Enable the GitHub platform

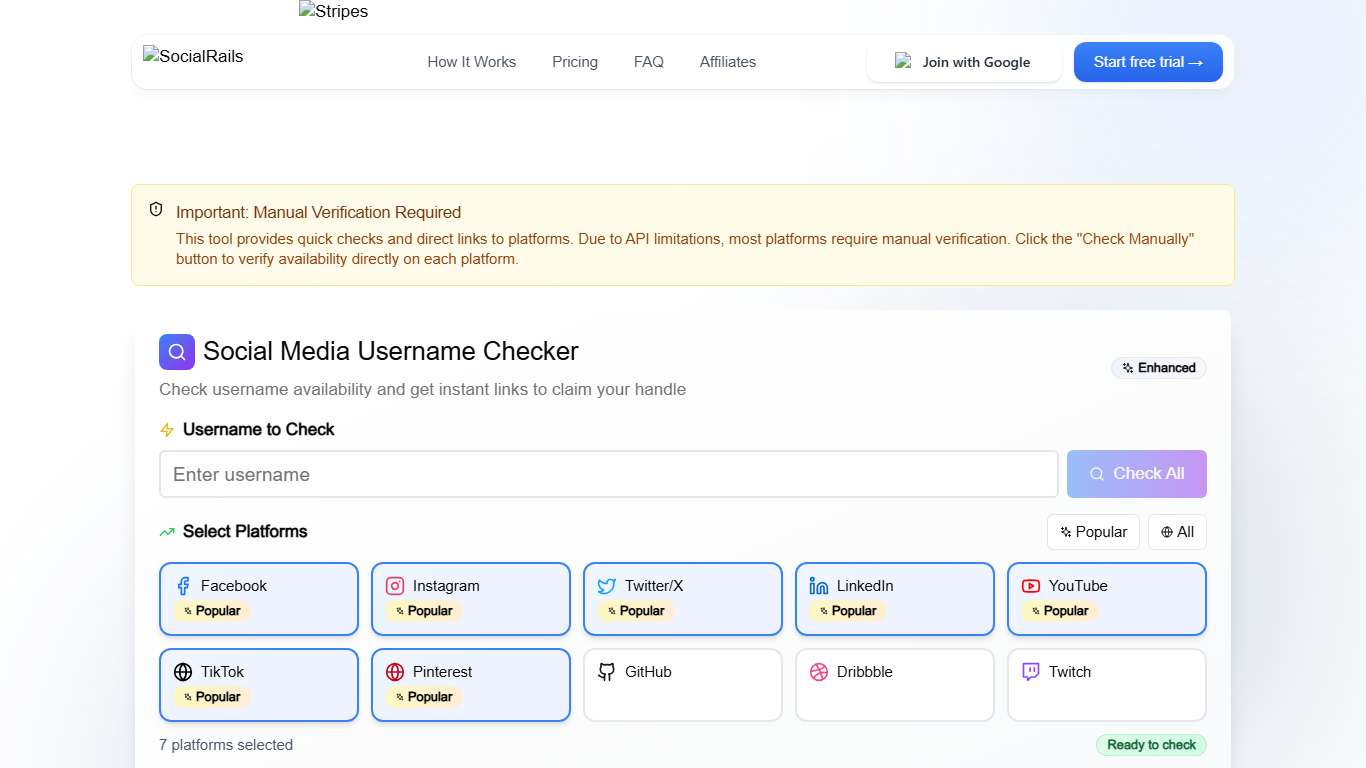tap(682, 685)
